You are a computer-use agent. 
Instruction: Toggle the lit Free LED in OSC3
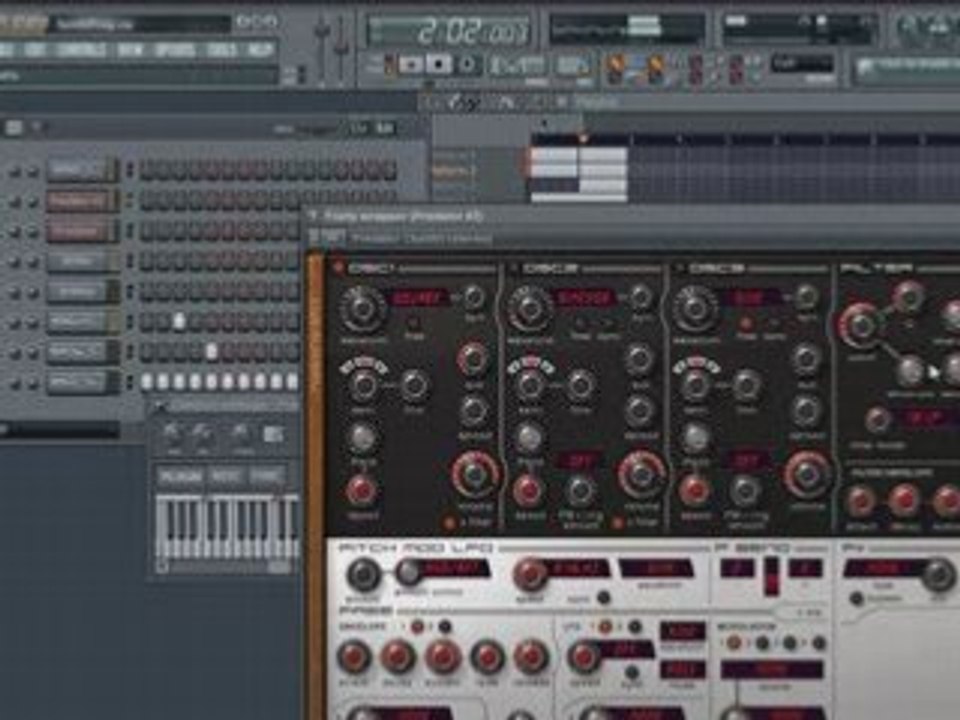pos(746,323)
